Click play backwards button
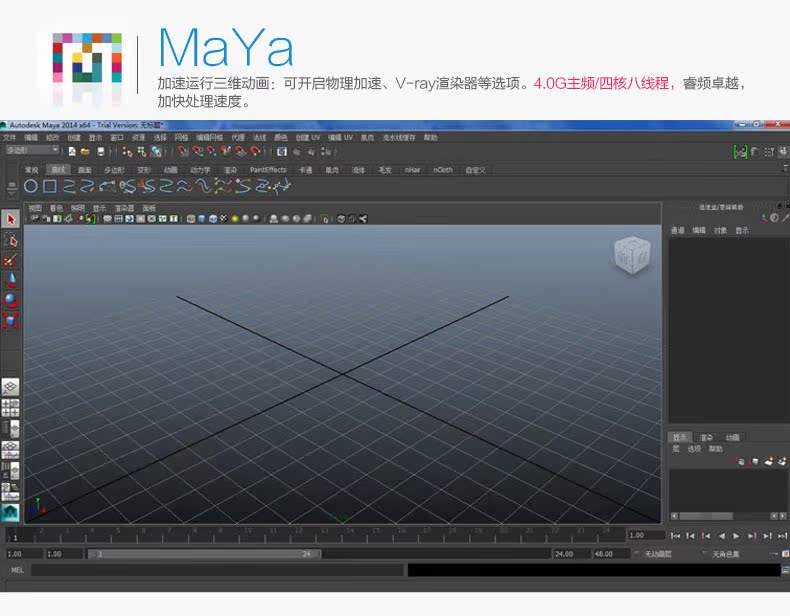The width and height of the screenshot is (790, 616). 721,536
